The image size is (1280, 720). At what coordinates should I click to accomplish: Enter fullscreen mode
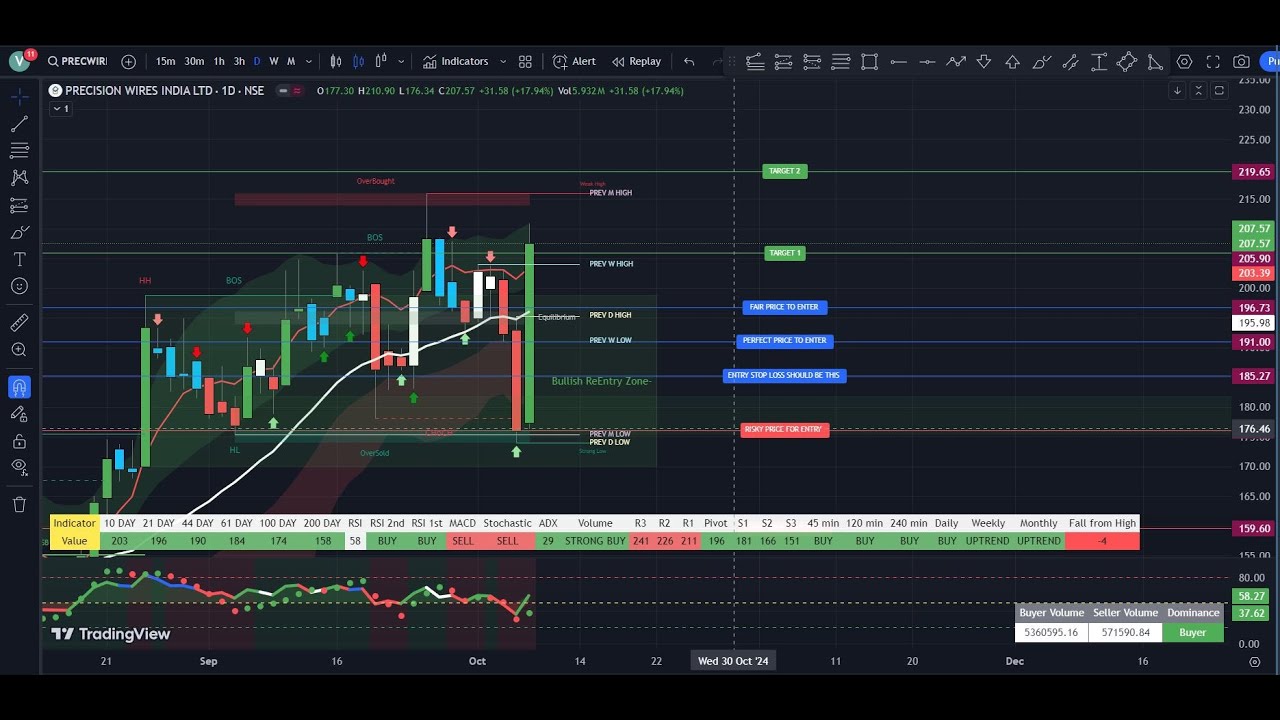pos(1213,61)
